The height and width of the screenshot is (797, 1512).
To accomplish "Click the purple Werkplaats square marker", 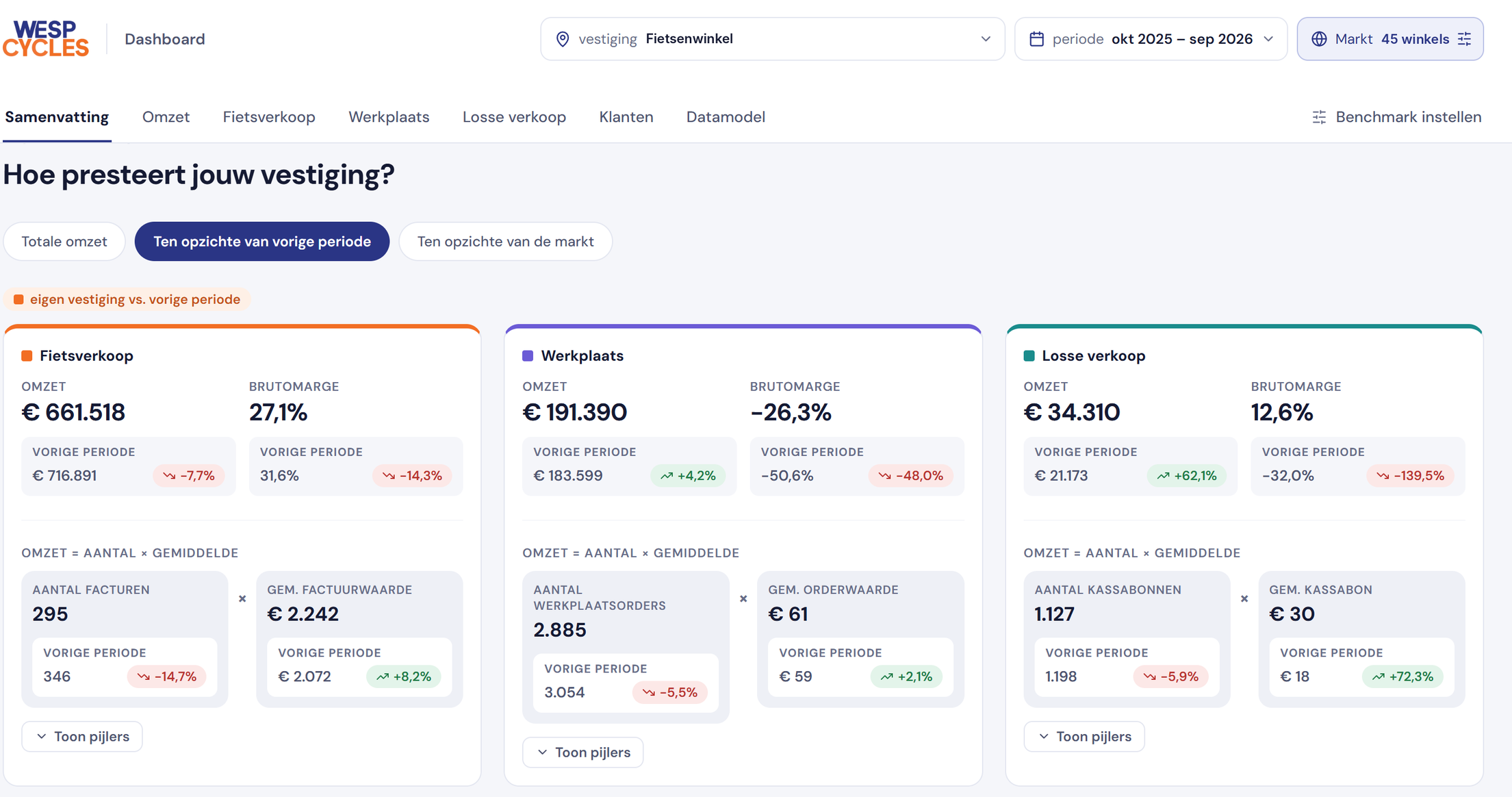I will click(528, 356).
